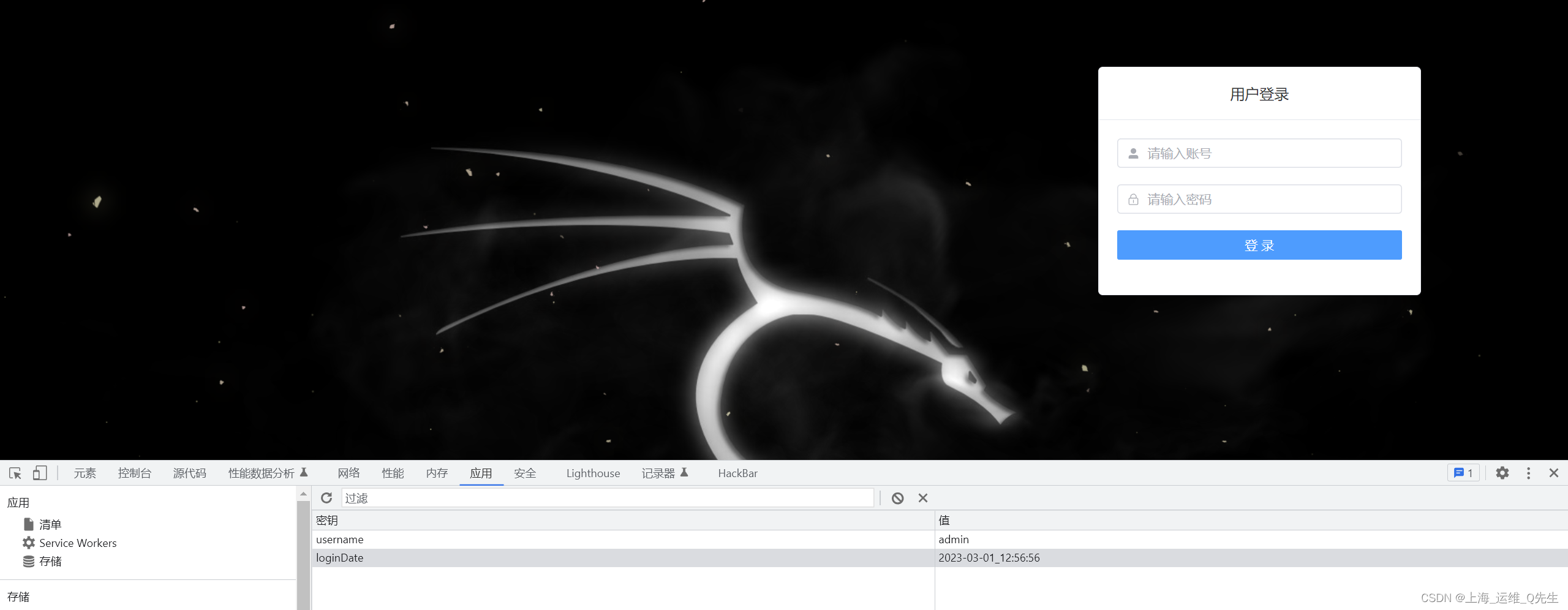1568x610 pixels.
Task: Activate the inspect element picker icon
Action: (15, 473)
